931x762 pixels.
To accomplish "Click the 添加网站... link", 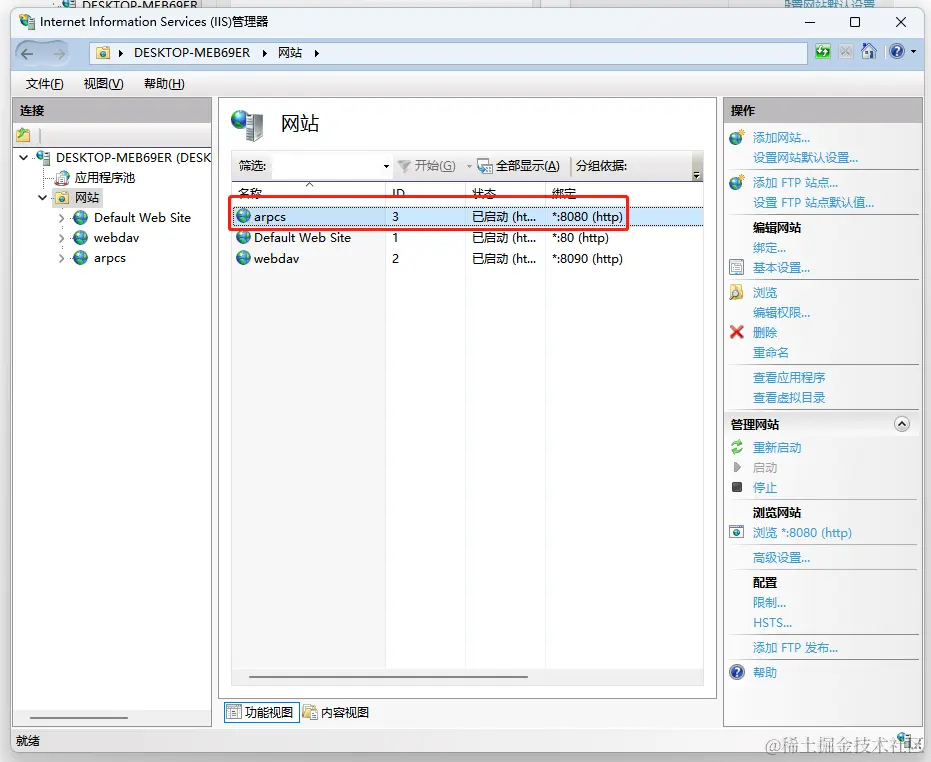I will tap(781, 138).
